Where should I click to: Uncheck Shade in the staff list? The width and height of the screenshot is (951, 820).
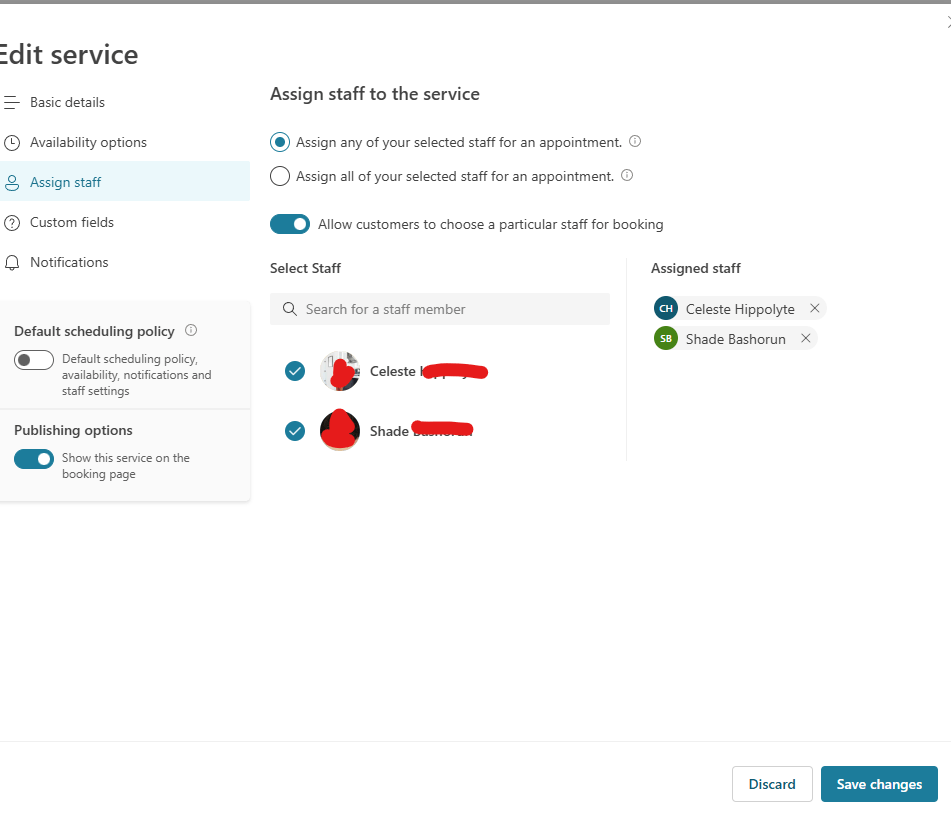[294, 430]
